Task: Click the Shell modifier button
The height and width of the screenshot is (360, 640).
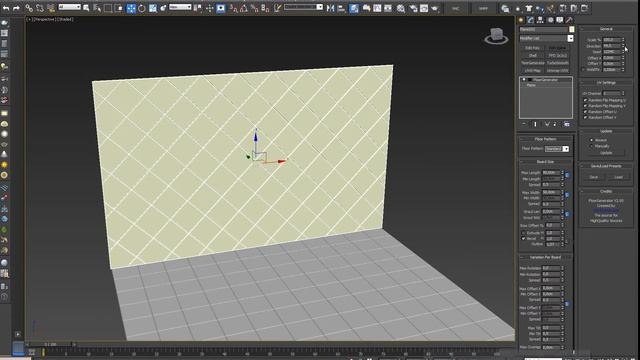Action: [533, 56]
